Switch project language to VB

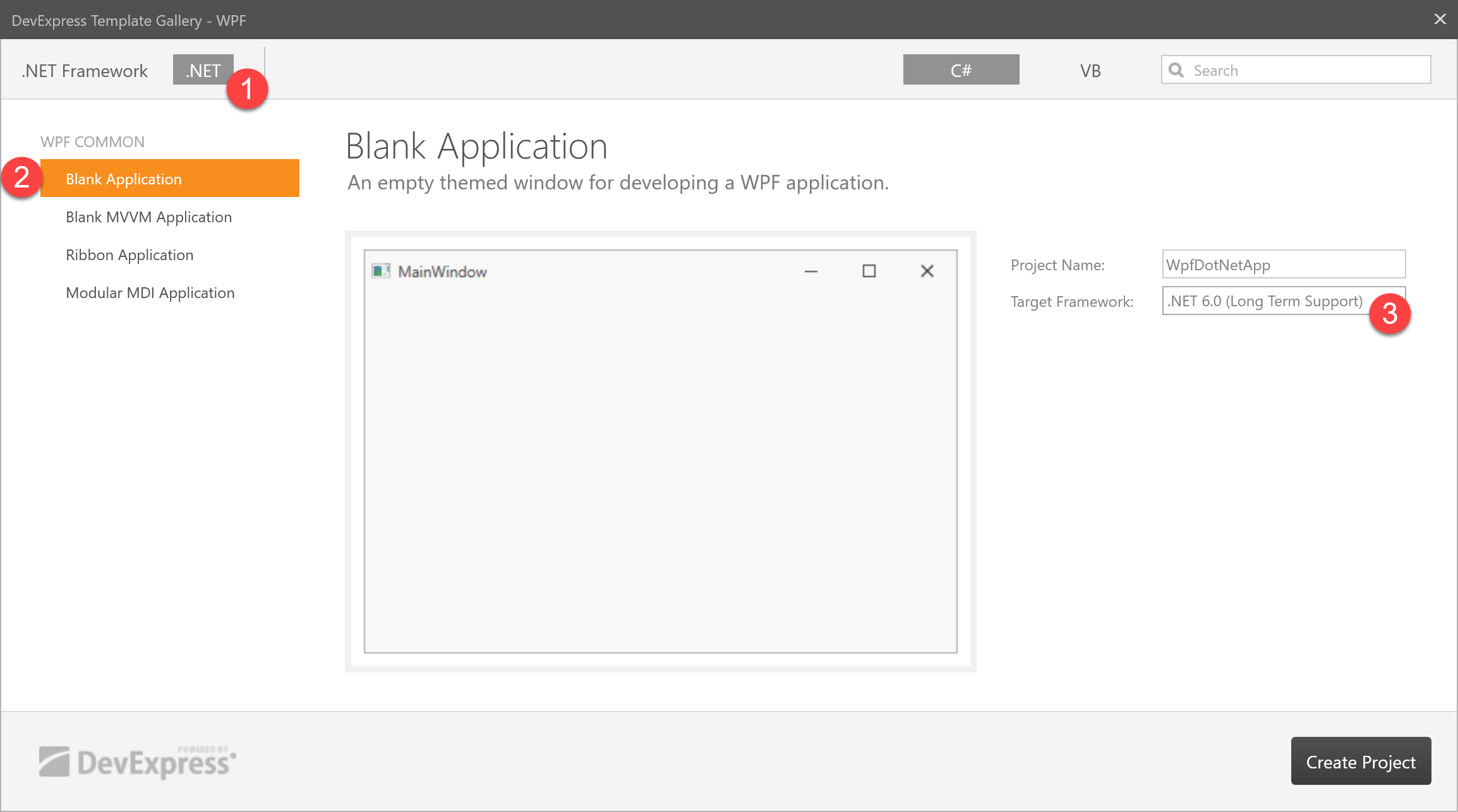(1090, 70)
